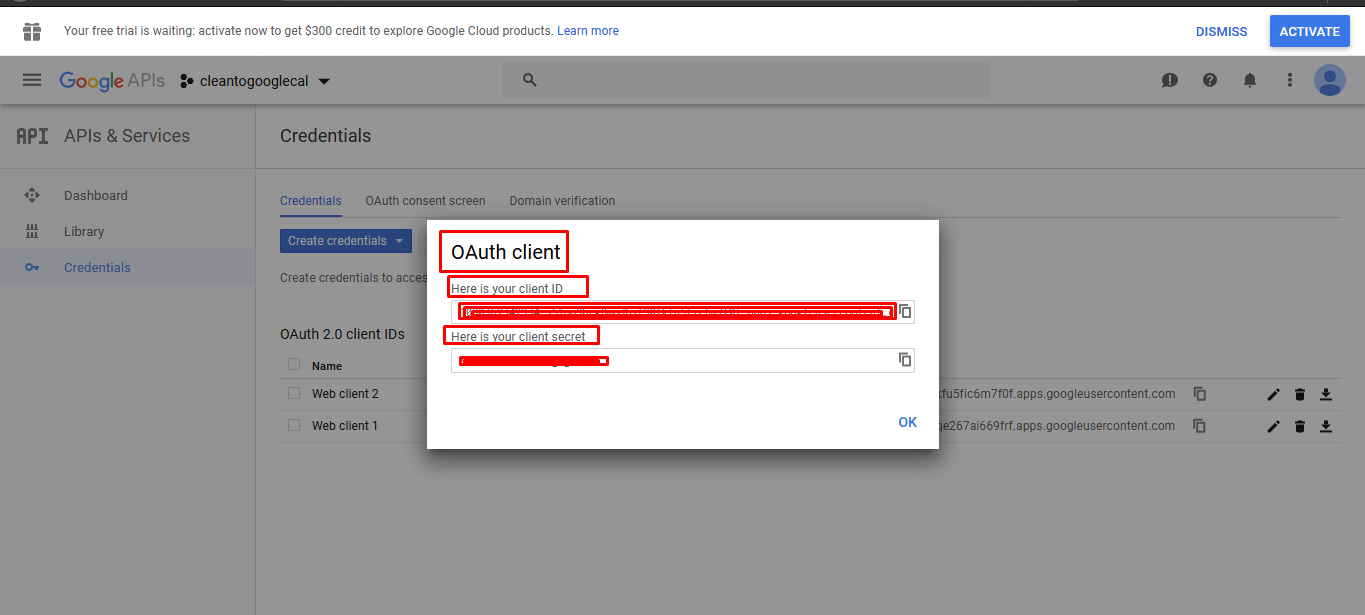Open the hamburger navigation menu
Viewport: 1365px width, 615px height.
(32, 80)
